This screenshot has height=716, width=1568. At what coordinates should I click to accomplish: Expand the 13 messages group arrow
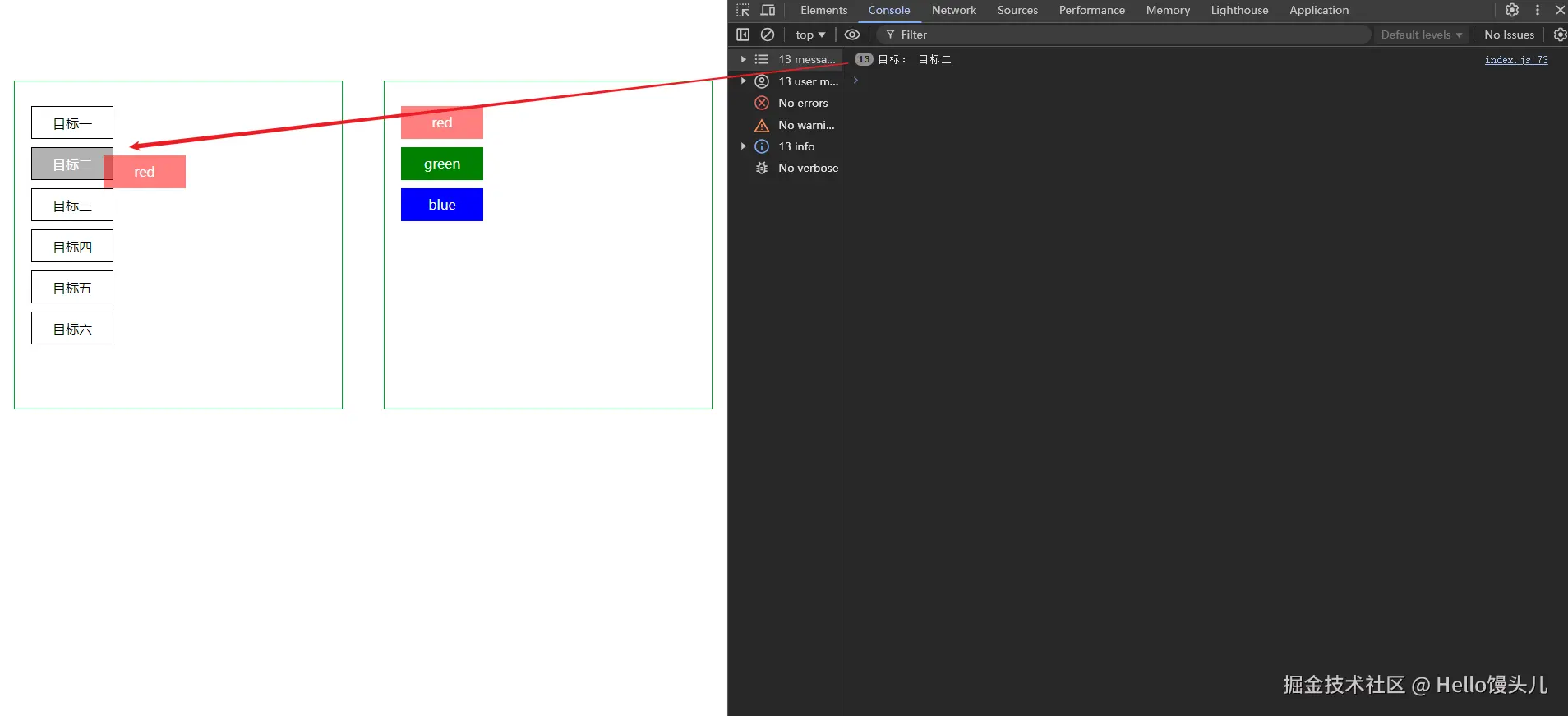(743, 59)
